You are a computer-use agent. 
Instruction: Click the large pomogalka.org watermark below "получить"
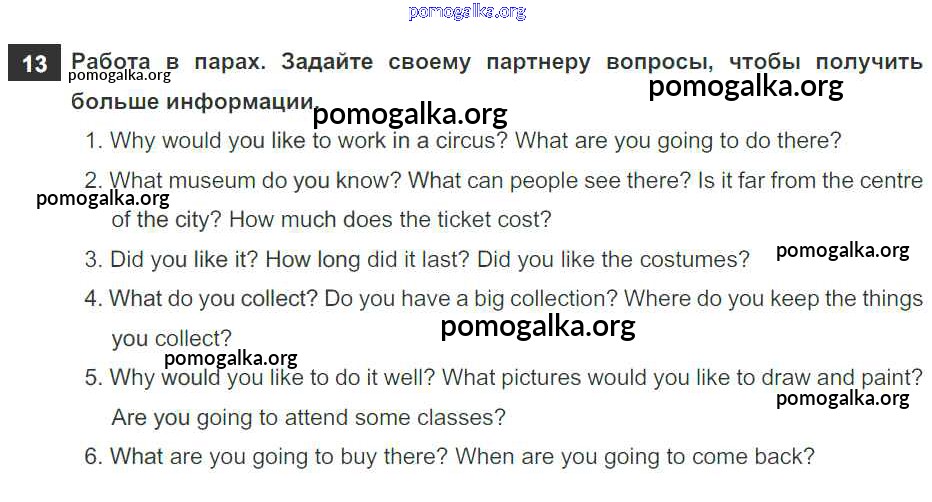745,87
